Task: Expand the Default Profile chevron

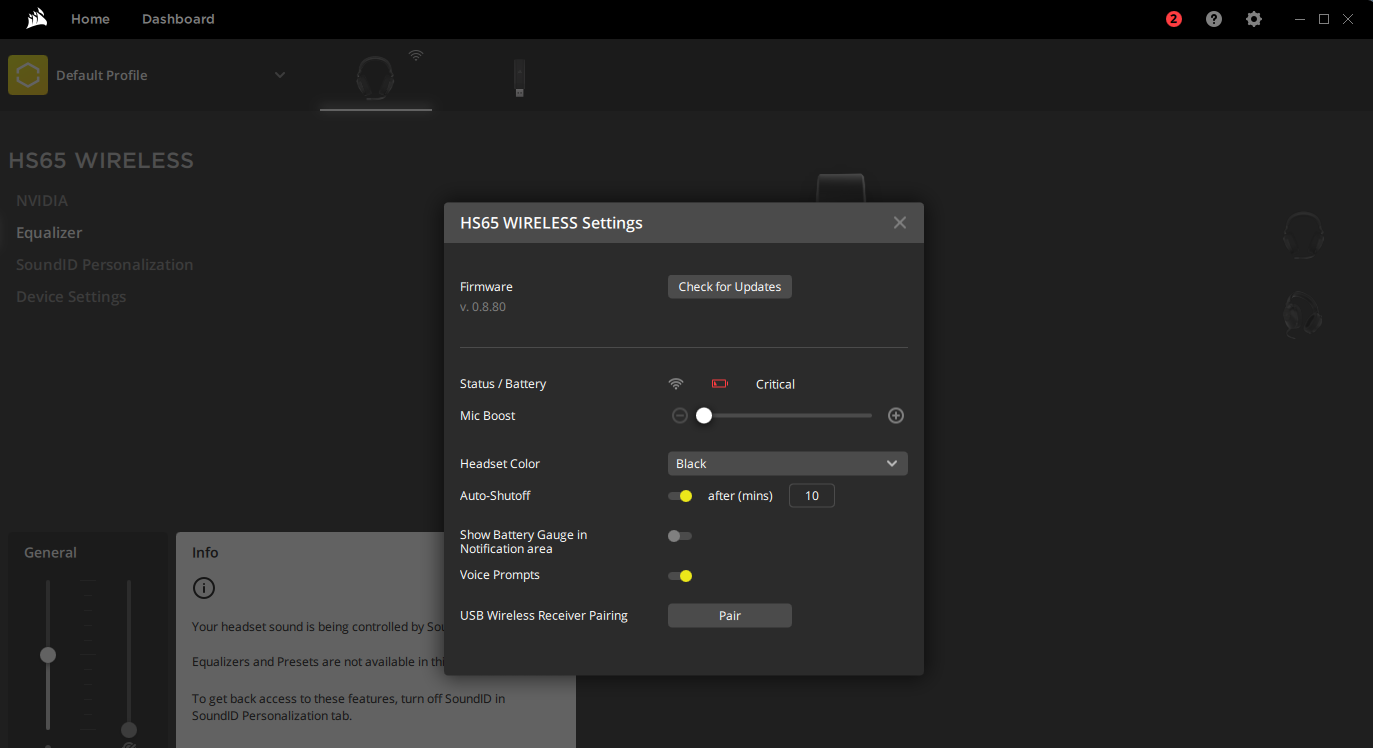Action: [x=280, y=75]
